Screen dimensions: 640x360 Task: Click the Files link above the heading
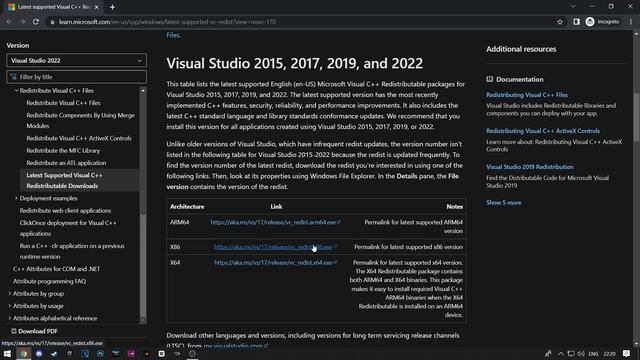173,35
